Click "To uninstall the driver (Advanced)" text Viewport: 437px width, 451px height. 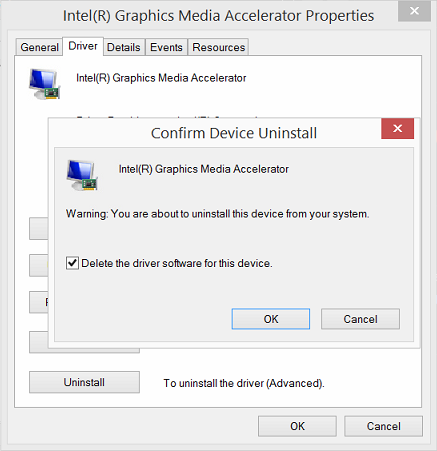tap(244, 383)
